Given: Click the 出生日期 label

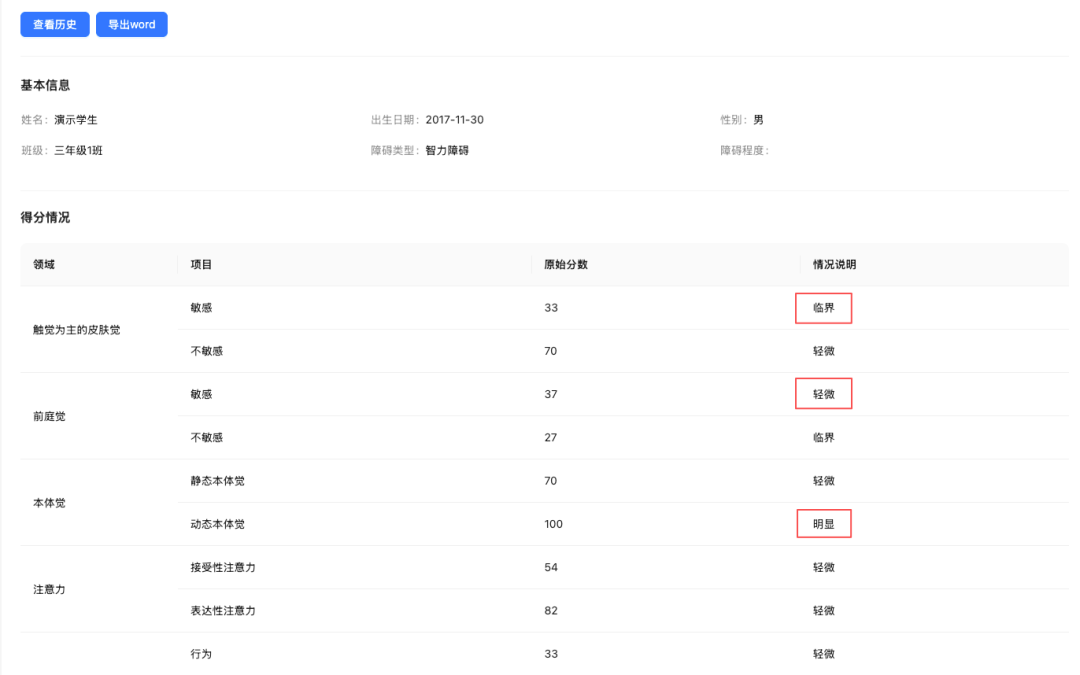Looking at the screenshot, I should [x=395, y=120].
